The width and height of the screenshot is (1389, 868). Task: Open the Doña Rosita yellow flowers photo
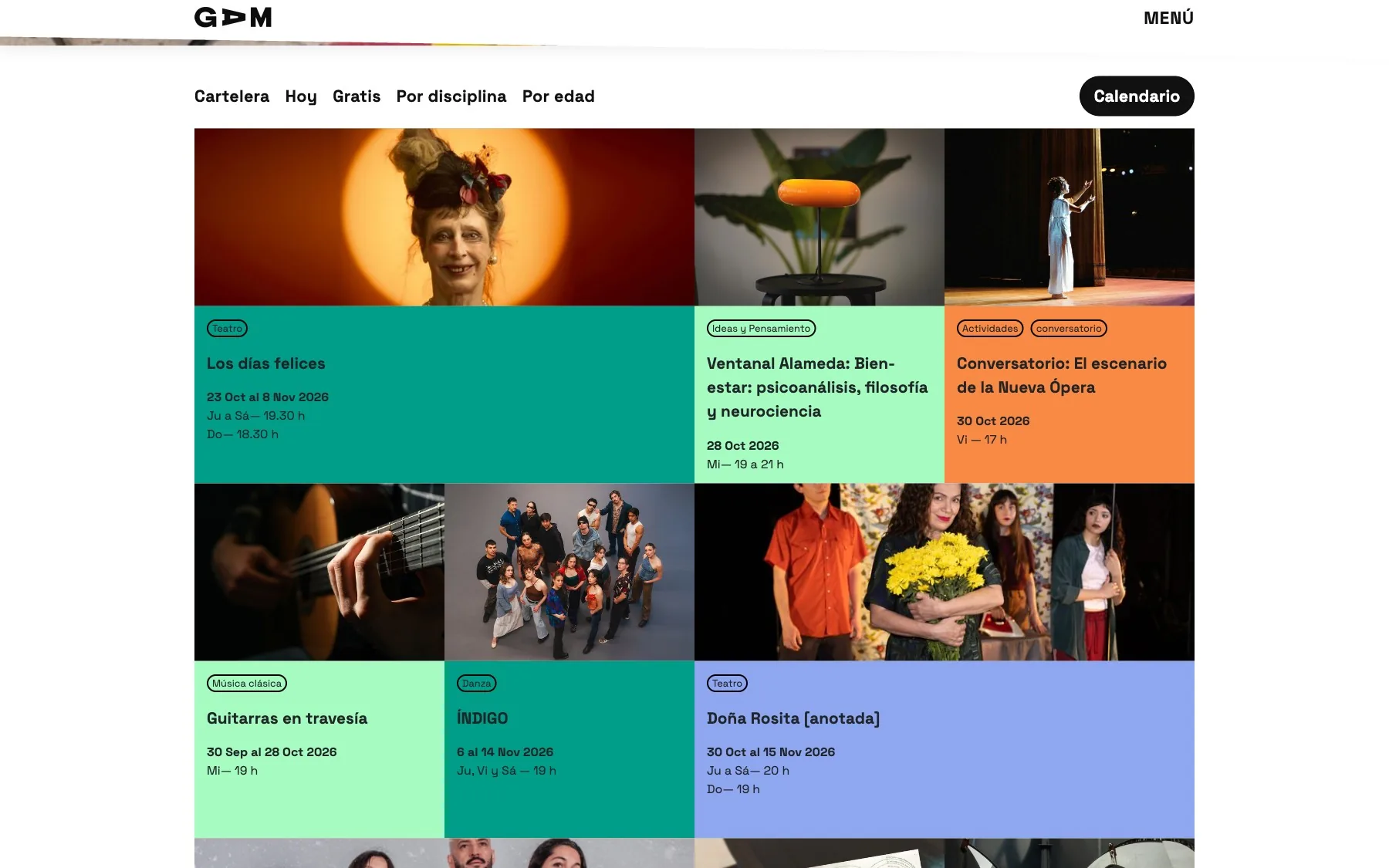tap(945, 572)
